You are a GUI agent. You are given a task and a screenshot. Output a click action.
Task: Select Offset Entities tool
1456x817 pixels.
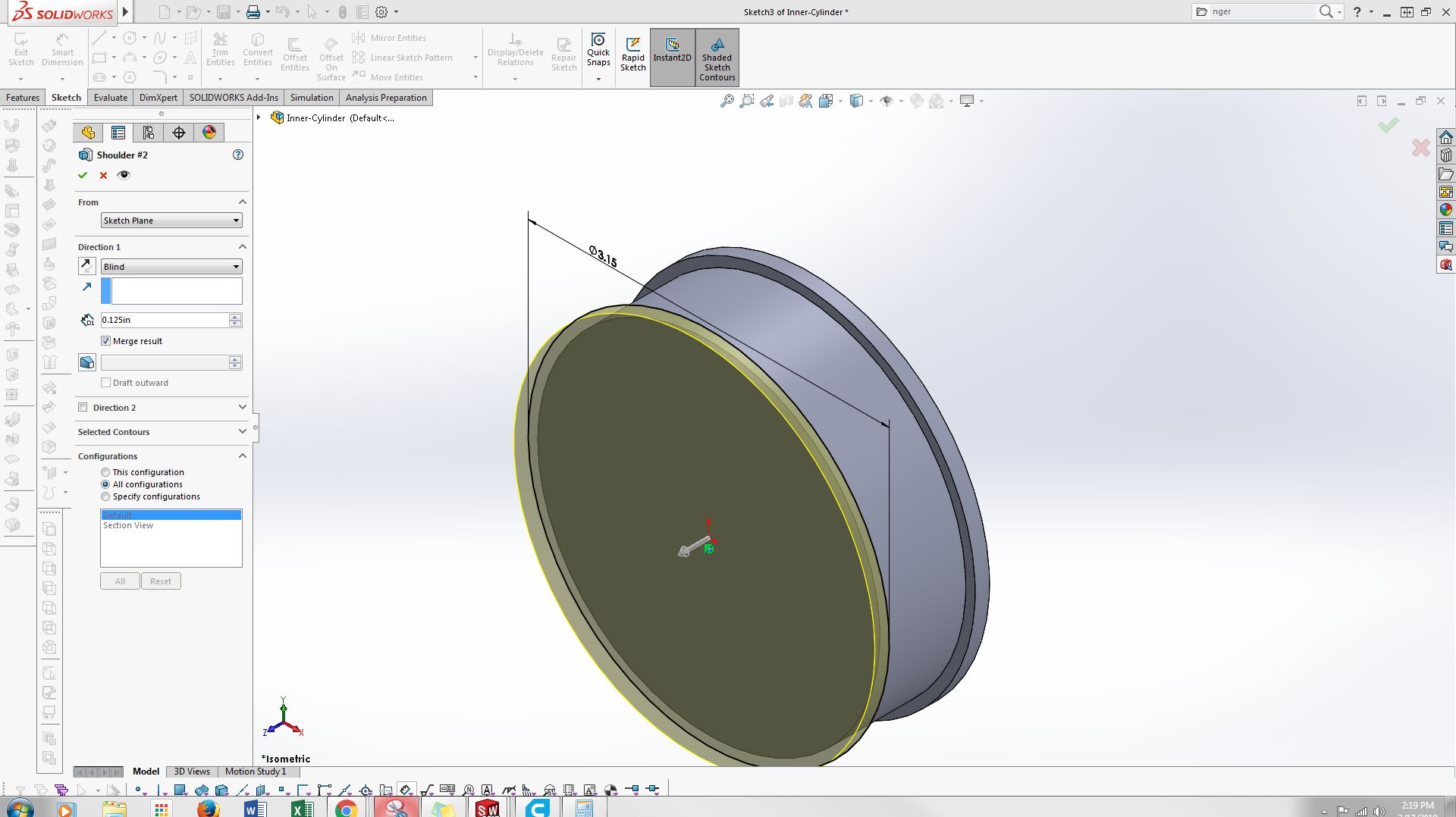[294, 55]
